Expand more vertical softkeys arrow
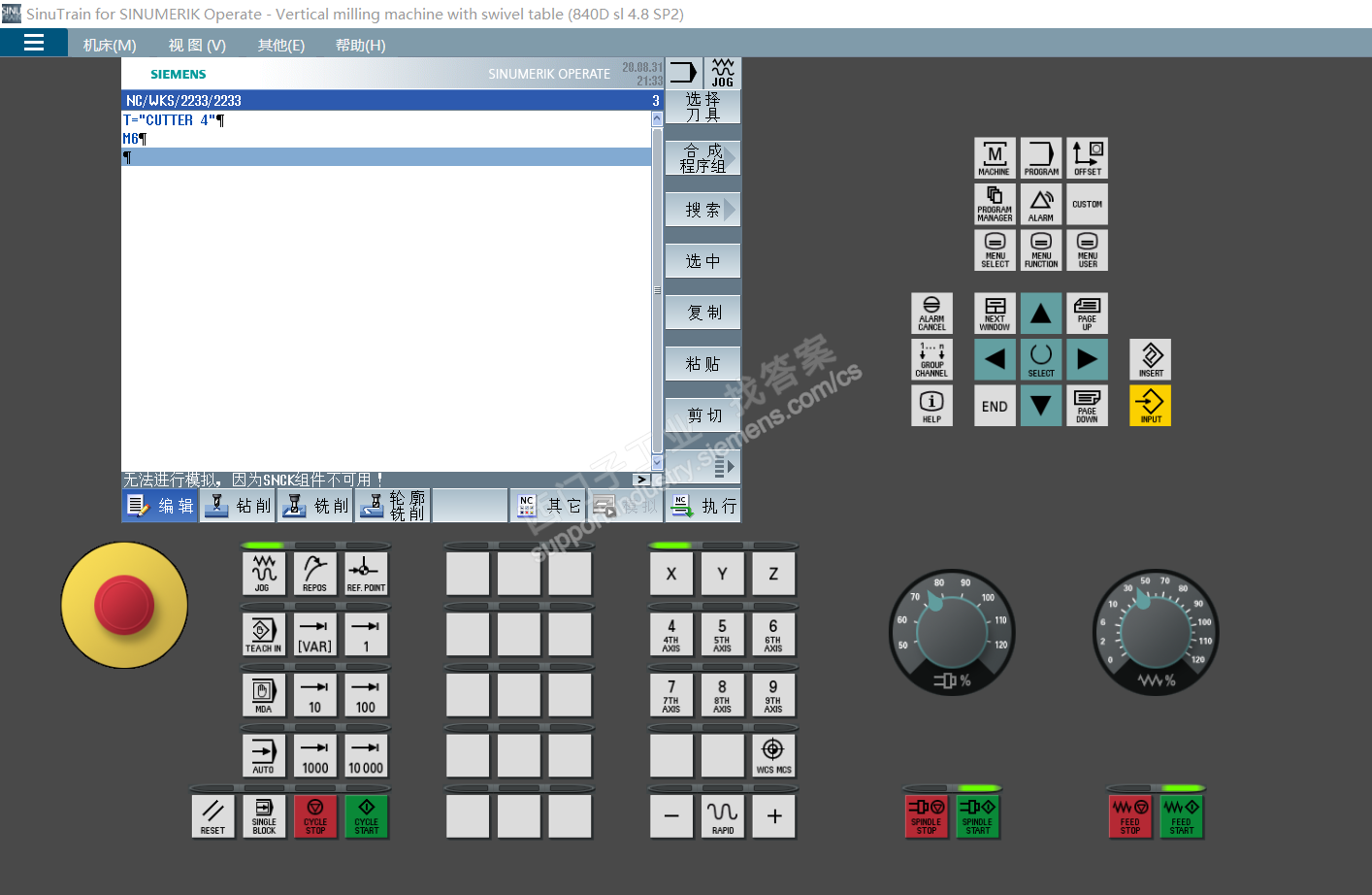1372x895 pixels. tap(703, 467)
